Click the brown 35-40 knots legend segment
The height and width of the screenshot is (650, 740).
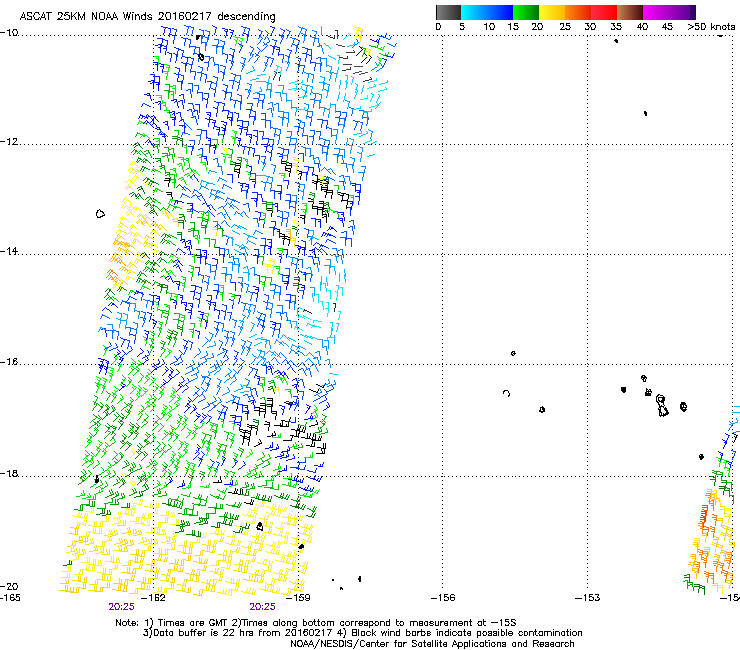point(630,12)
